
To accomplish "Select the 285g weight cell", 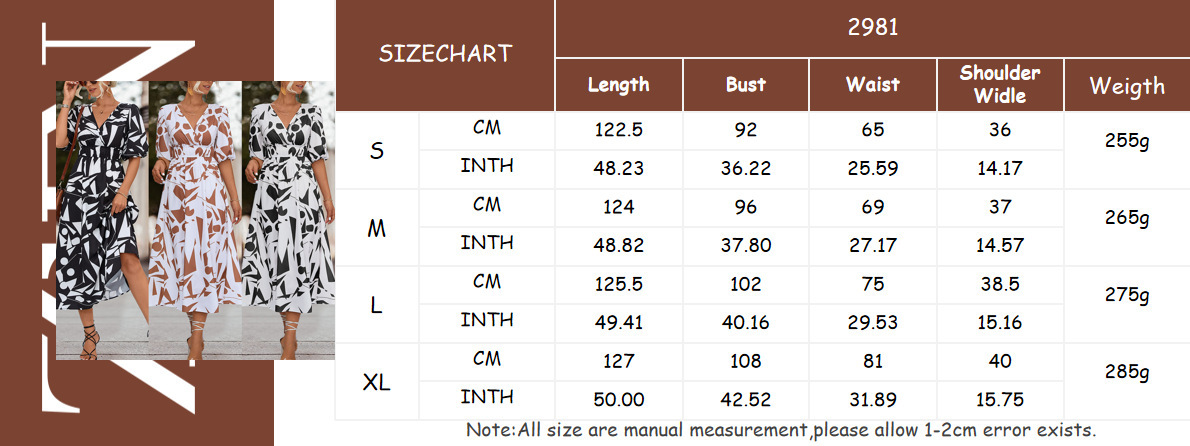I will 1127,373.
